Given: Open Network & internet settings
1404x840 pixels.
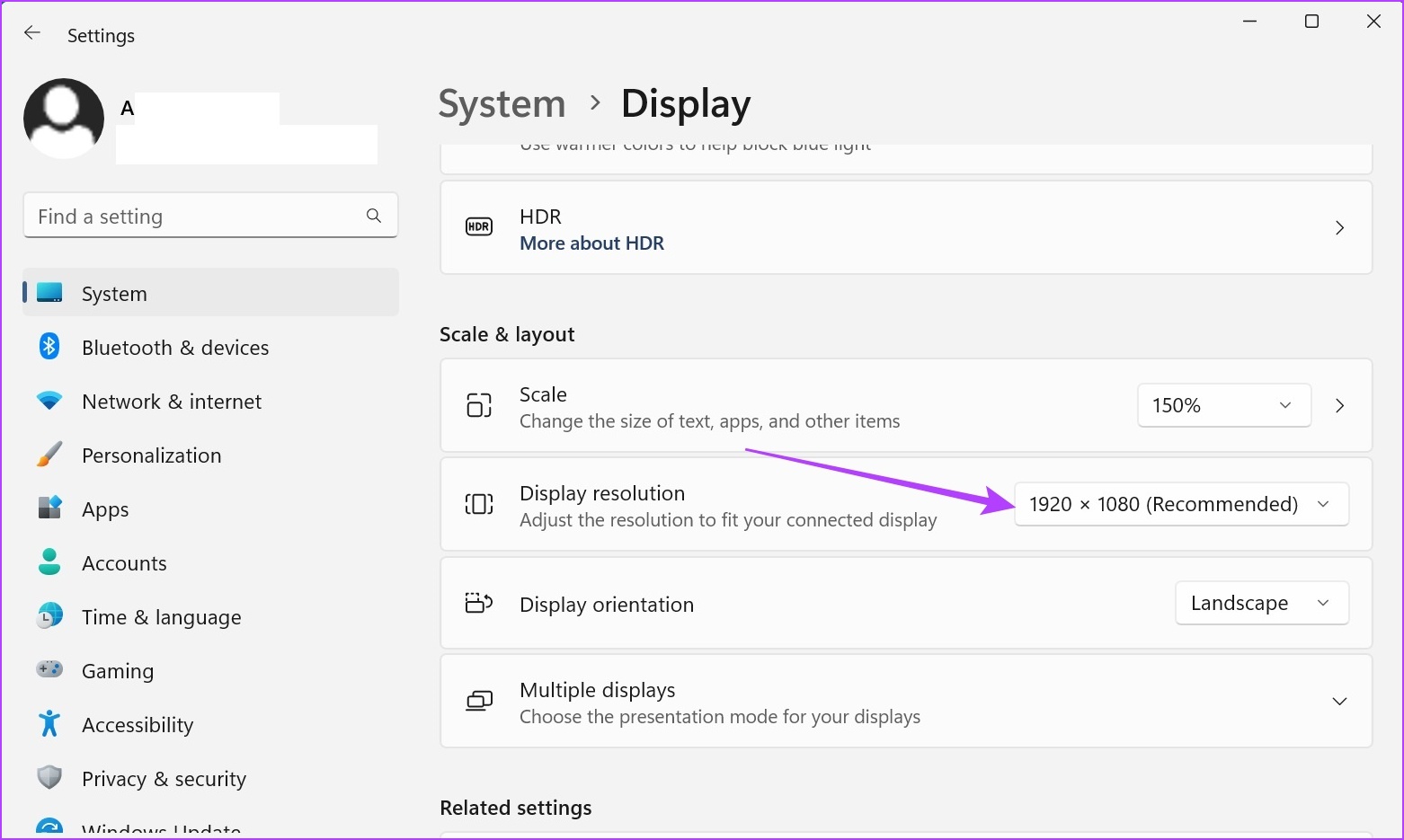Looking at the screenshot, I should tap(210, 401).
